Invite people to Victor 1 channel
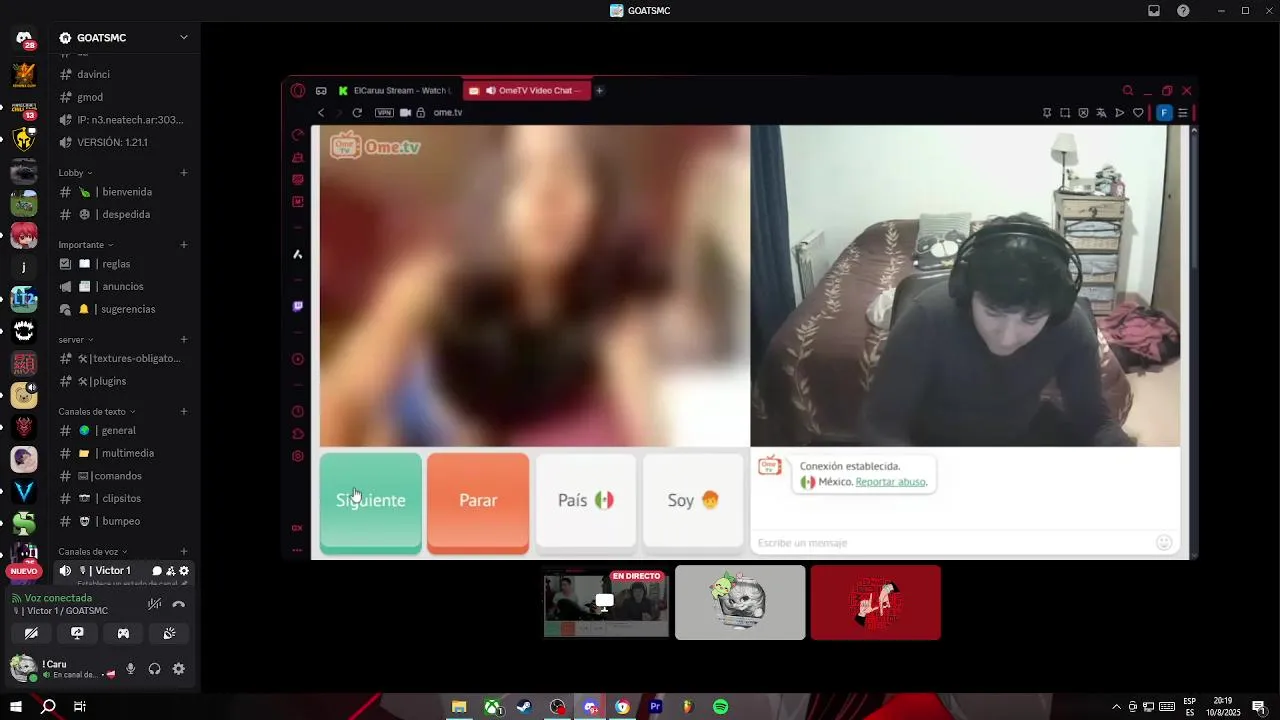Viewport: 1280px width, 720px height. tap(171, 571)
